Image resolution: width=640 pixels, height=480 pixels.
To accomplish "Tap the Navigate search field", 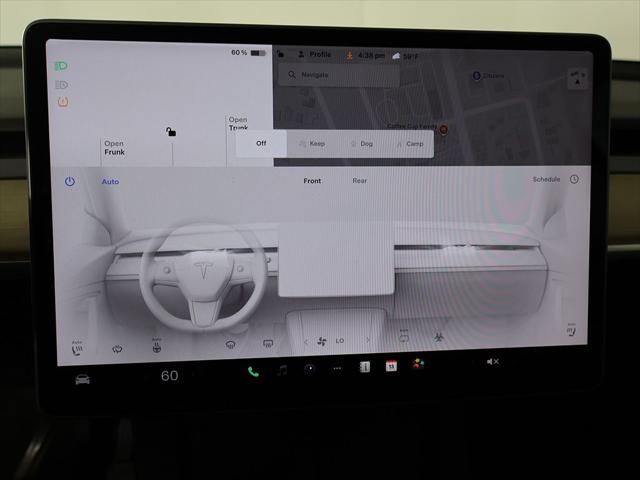I will [339, 75].
